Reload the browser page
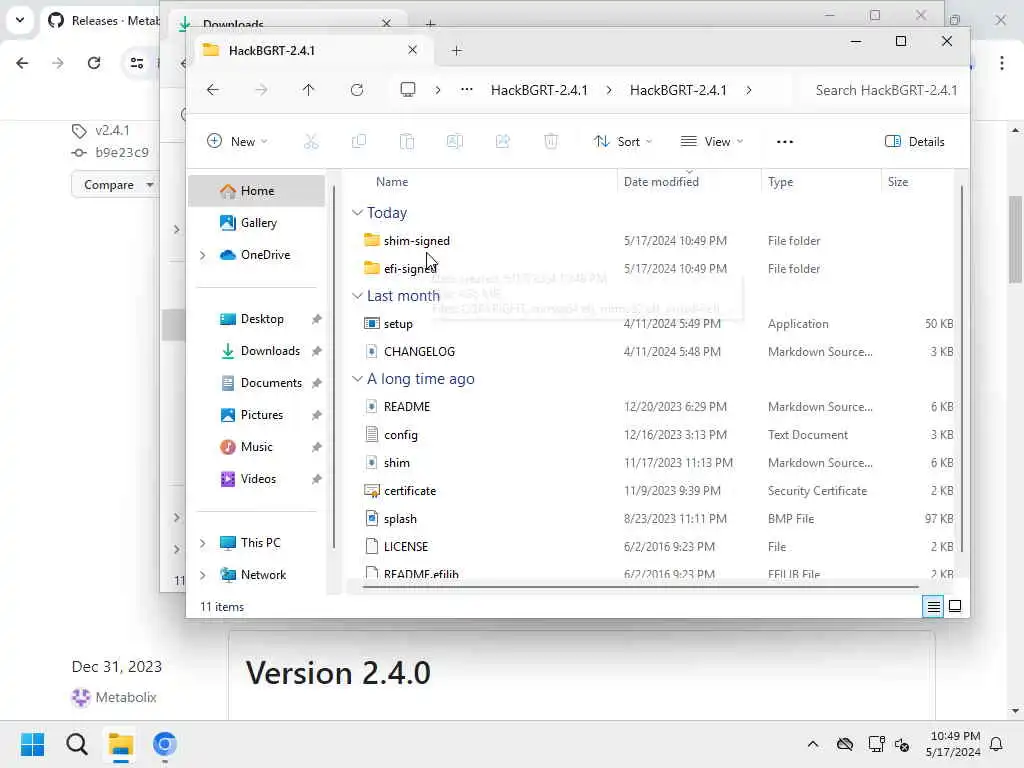The width and height of the screenshot is (1024, 768). pos(94,63)
